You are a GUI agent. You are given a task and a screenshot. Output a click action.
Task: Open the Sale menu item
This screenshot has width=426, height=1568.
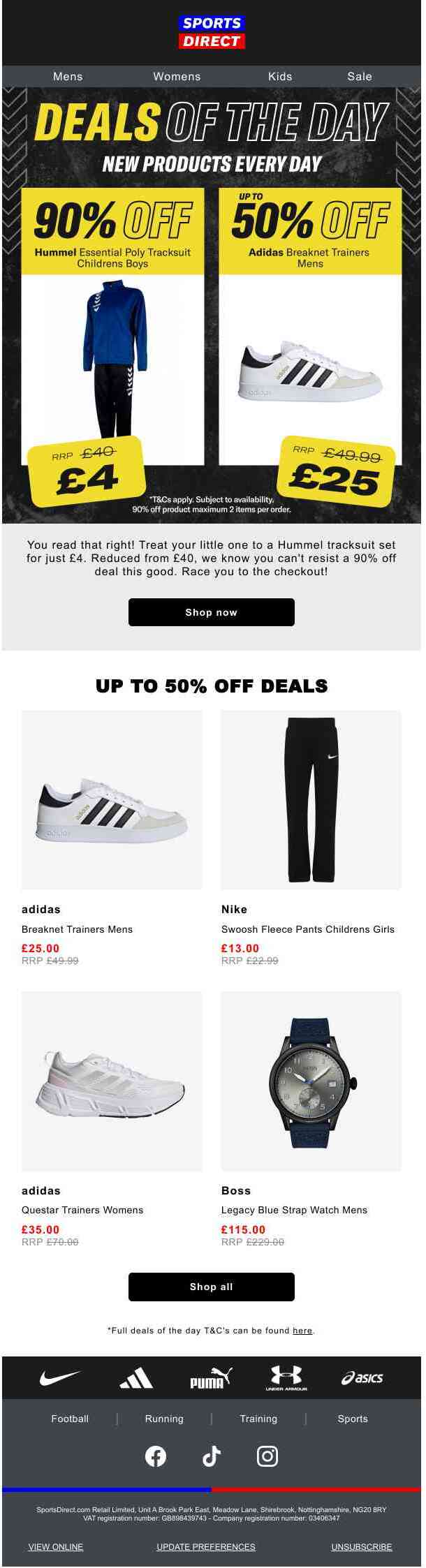pos(360,77)
